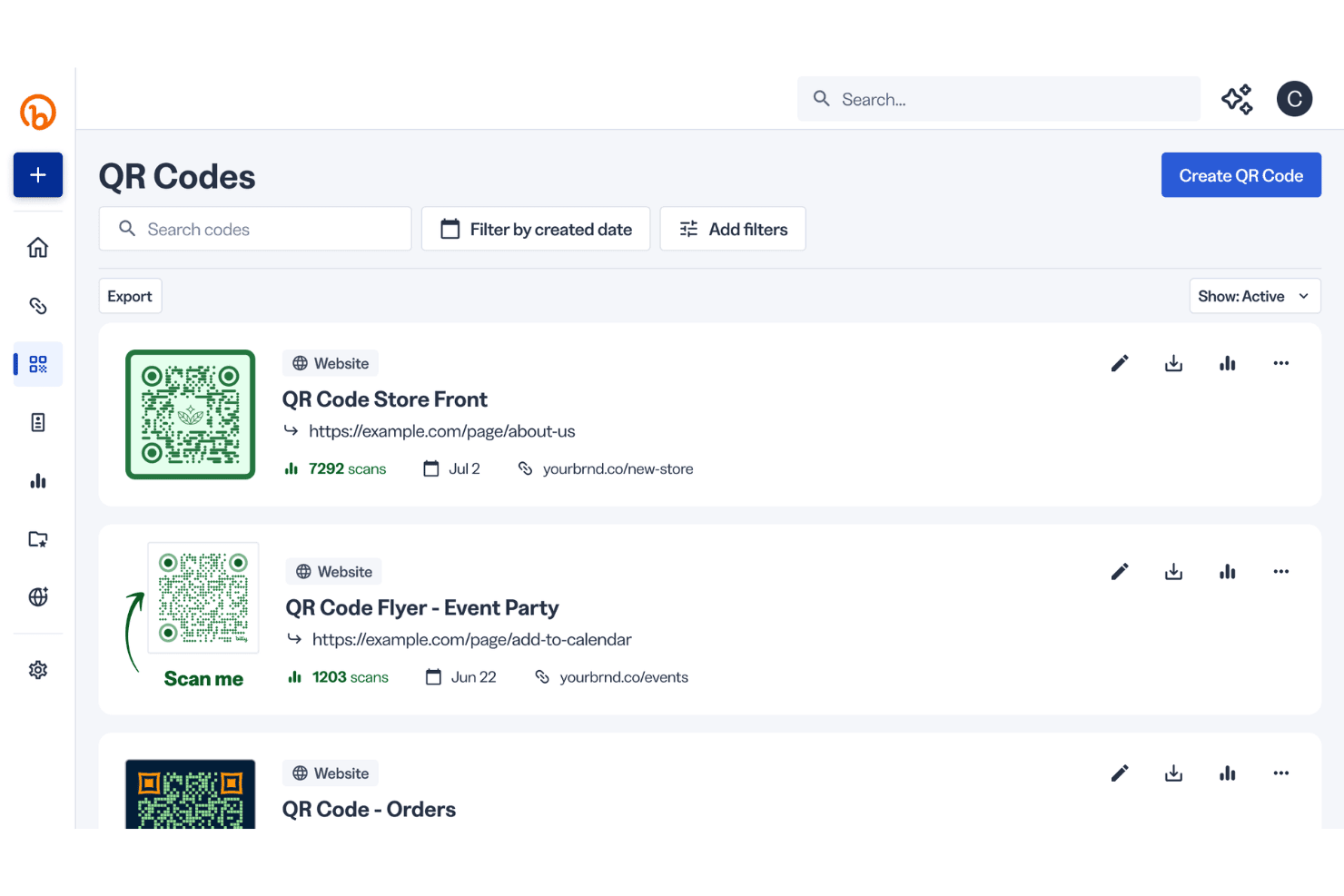The width and height of the screenshot is (1344, 896).
Task: Edit QR Code - Orders with pencil
Action: click(x=1120, y=773)
